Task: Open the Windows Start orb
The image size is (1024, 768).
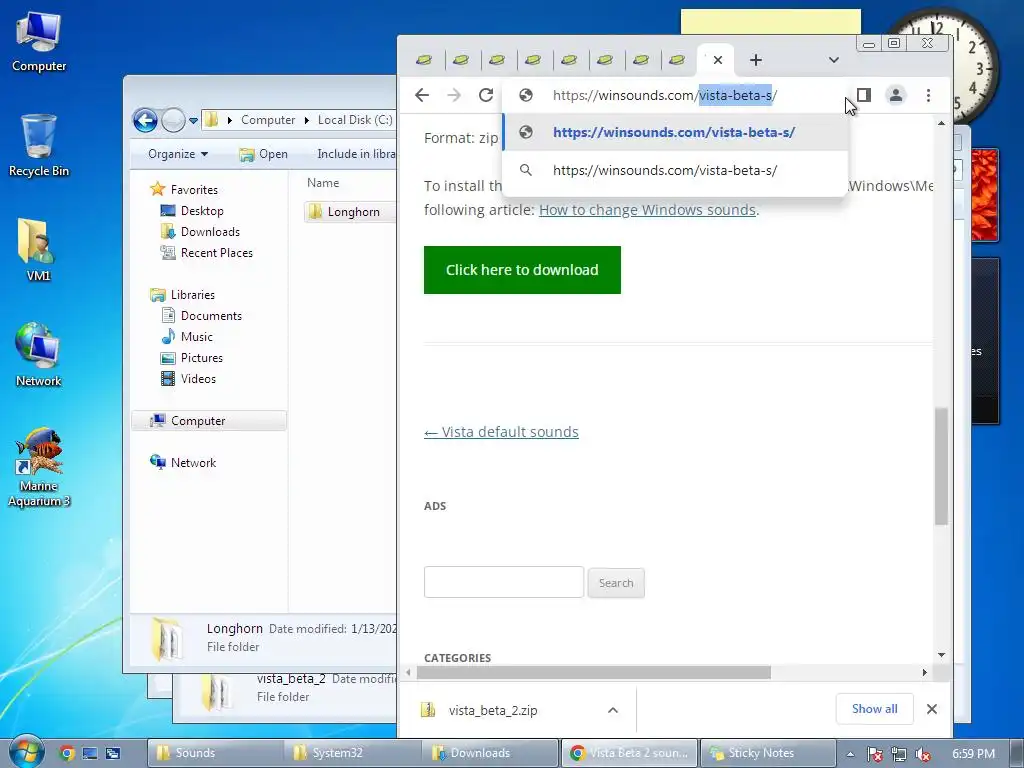Action: point(25,752)
